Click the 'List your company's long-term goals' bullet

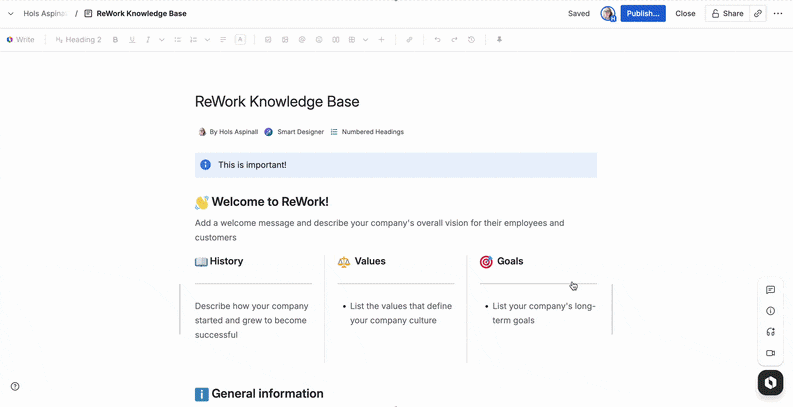click(544, 313)
